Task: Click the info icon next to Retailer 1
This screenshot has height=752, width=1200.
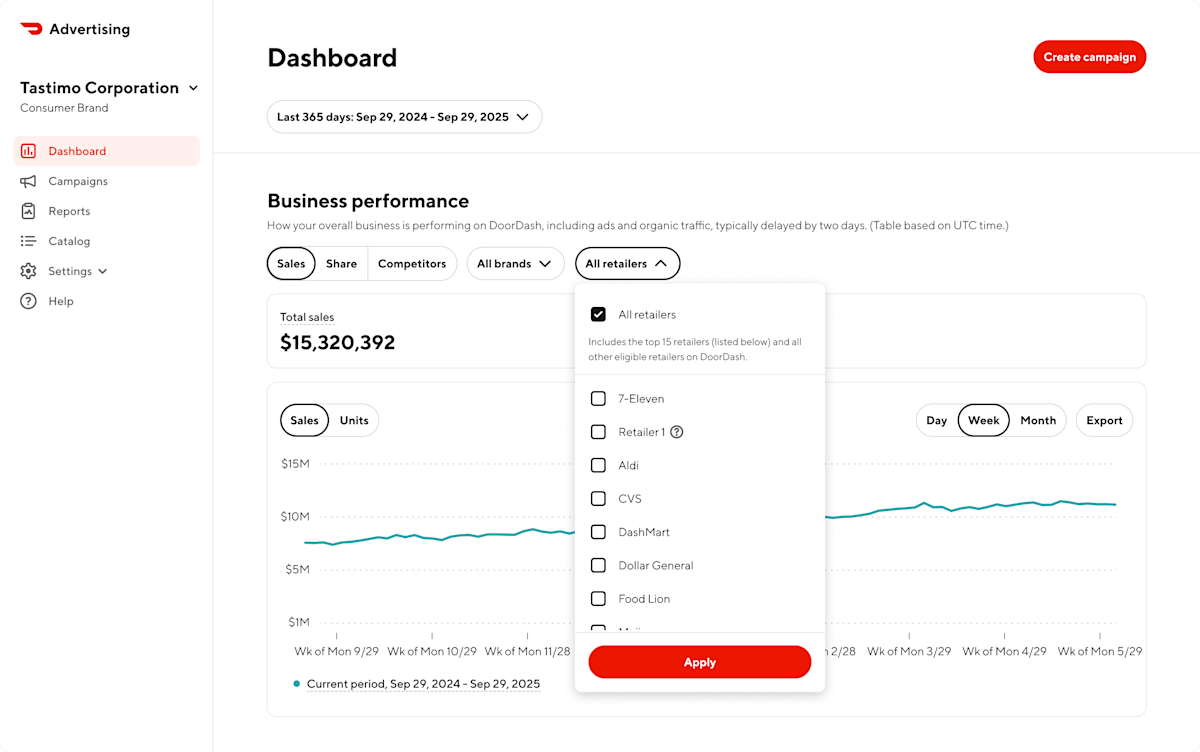Action: (x=677, y=432)
